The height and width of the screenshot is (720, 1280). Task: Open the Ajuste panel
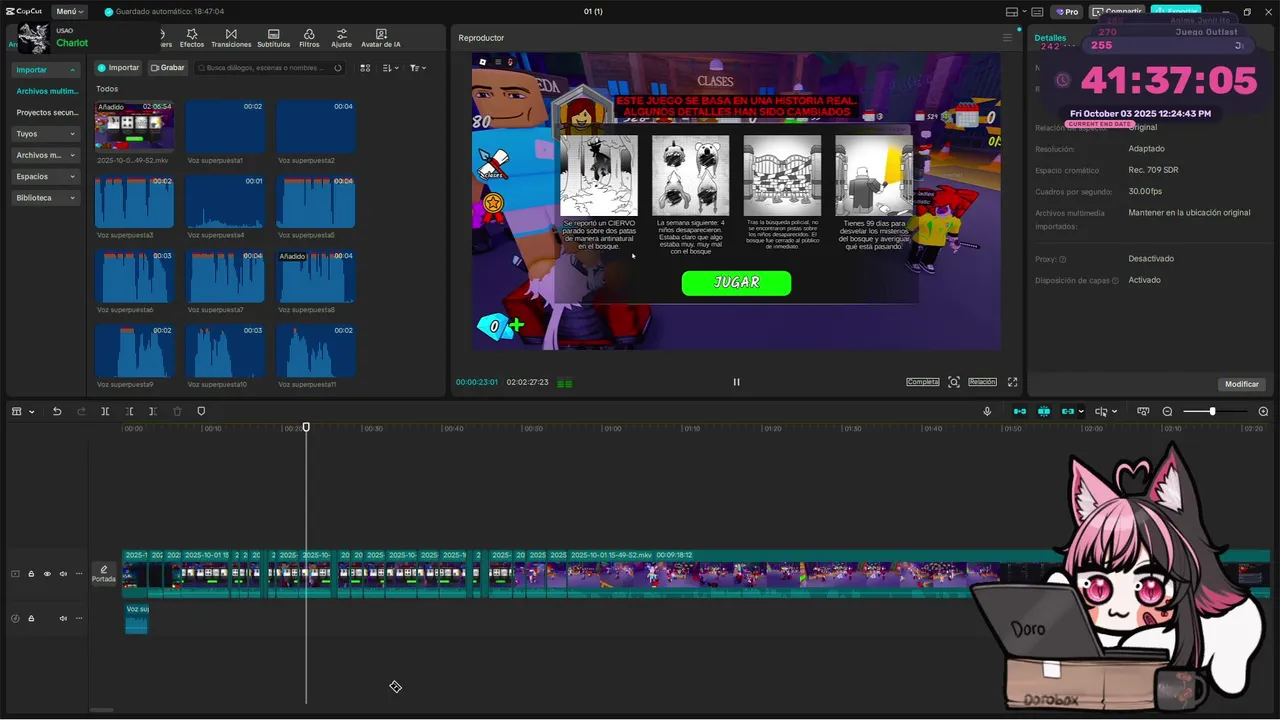[342, 38]
